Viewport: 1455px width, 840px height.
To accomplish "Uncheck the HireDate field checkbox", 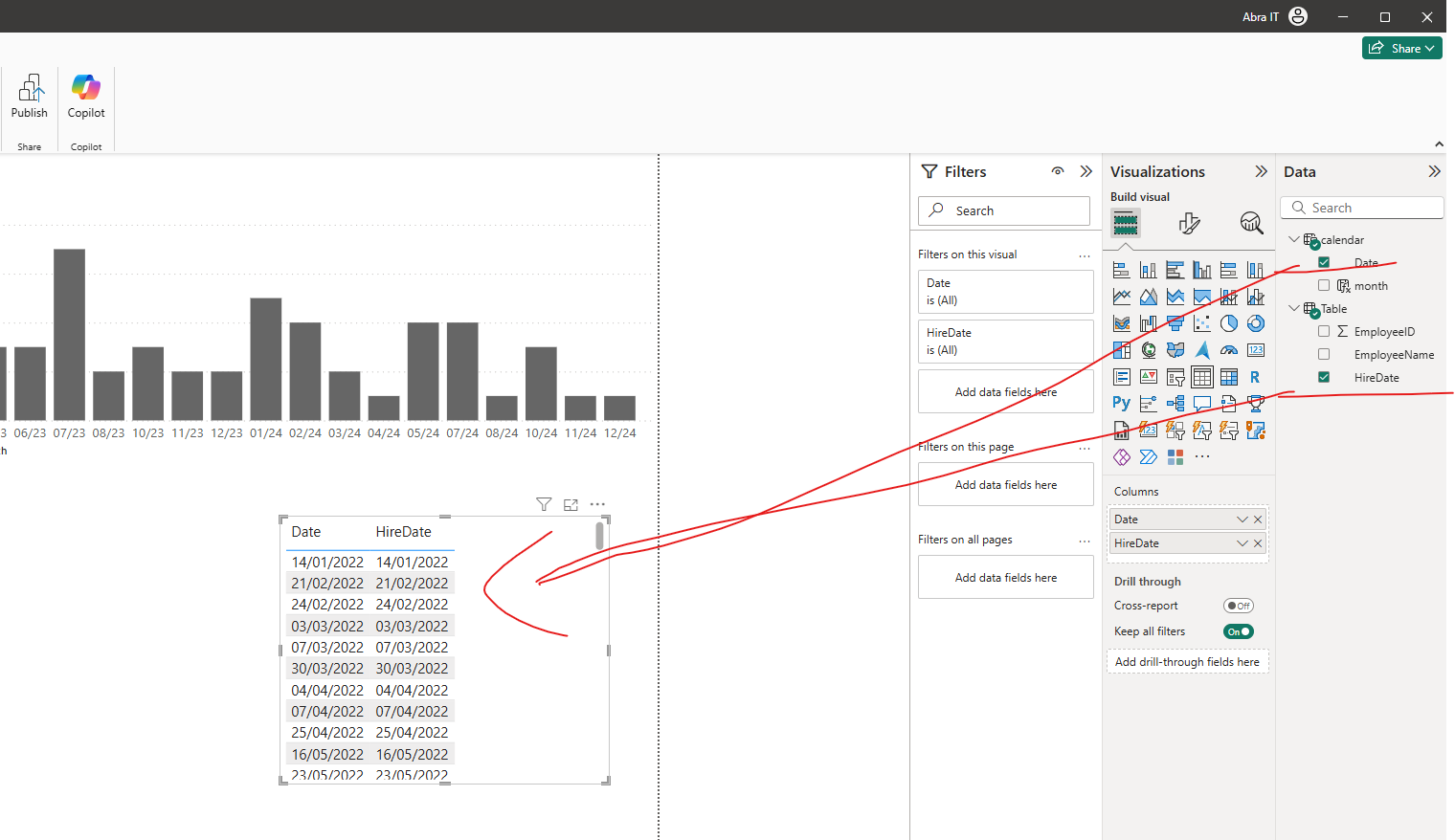I will 1324,377.
